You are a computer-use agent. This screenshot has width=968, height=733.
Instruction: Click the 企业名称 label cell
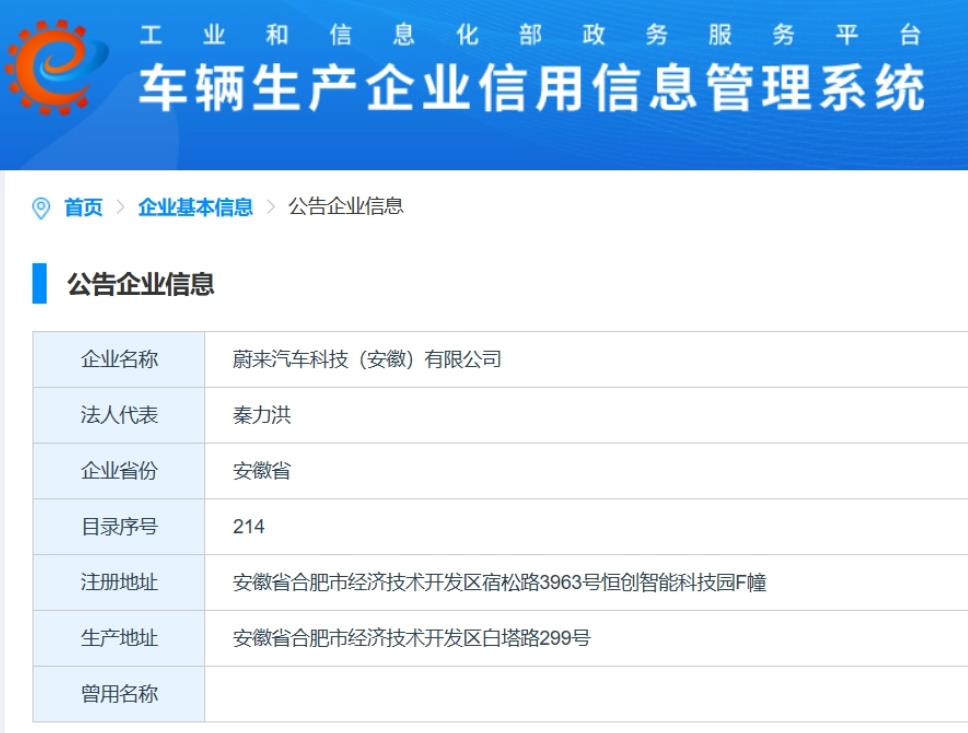[119, 359]
